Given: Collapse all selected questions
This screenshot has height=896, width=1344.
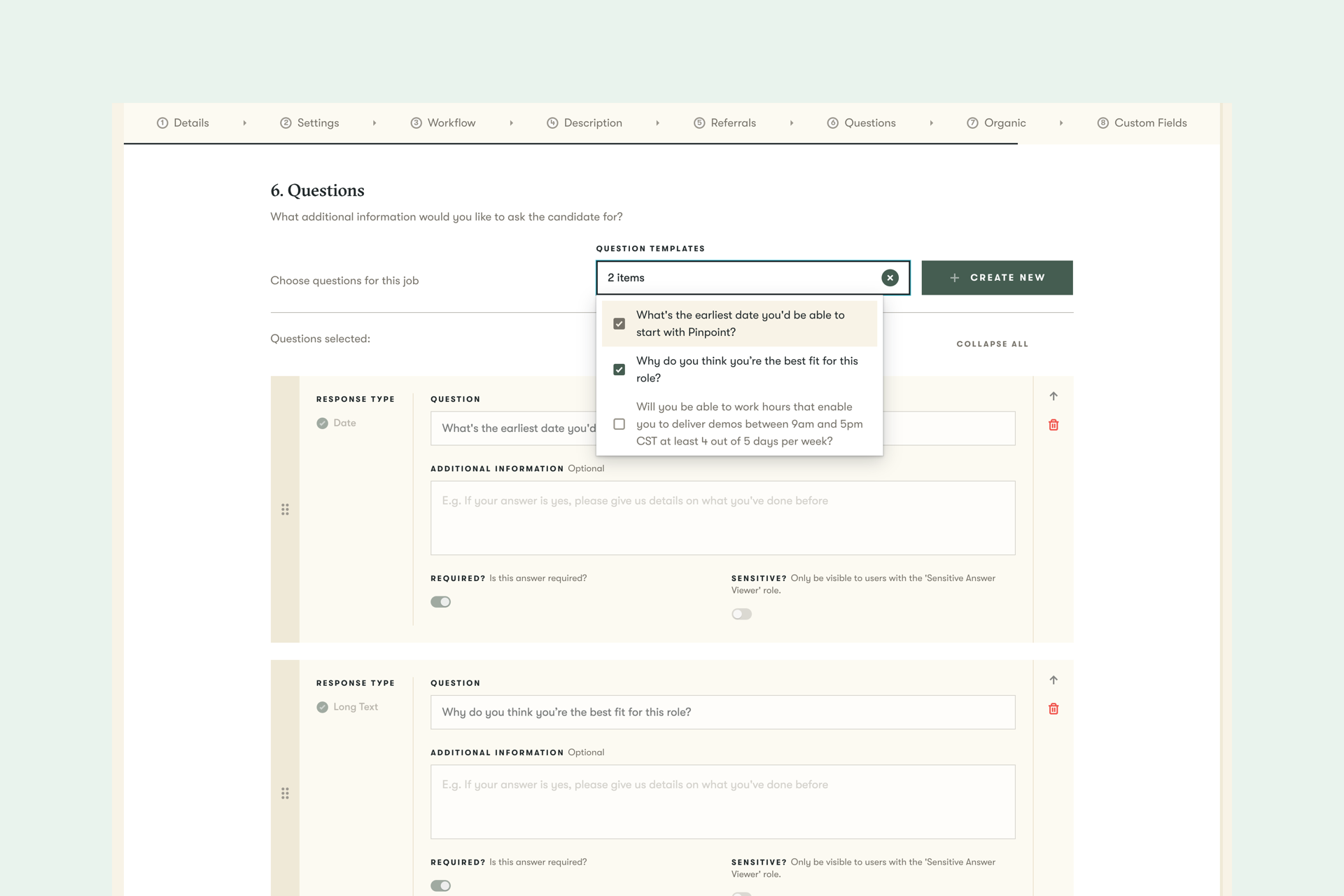Looking at the screenshot, I should (x=992, y=344).
